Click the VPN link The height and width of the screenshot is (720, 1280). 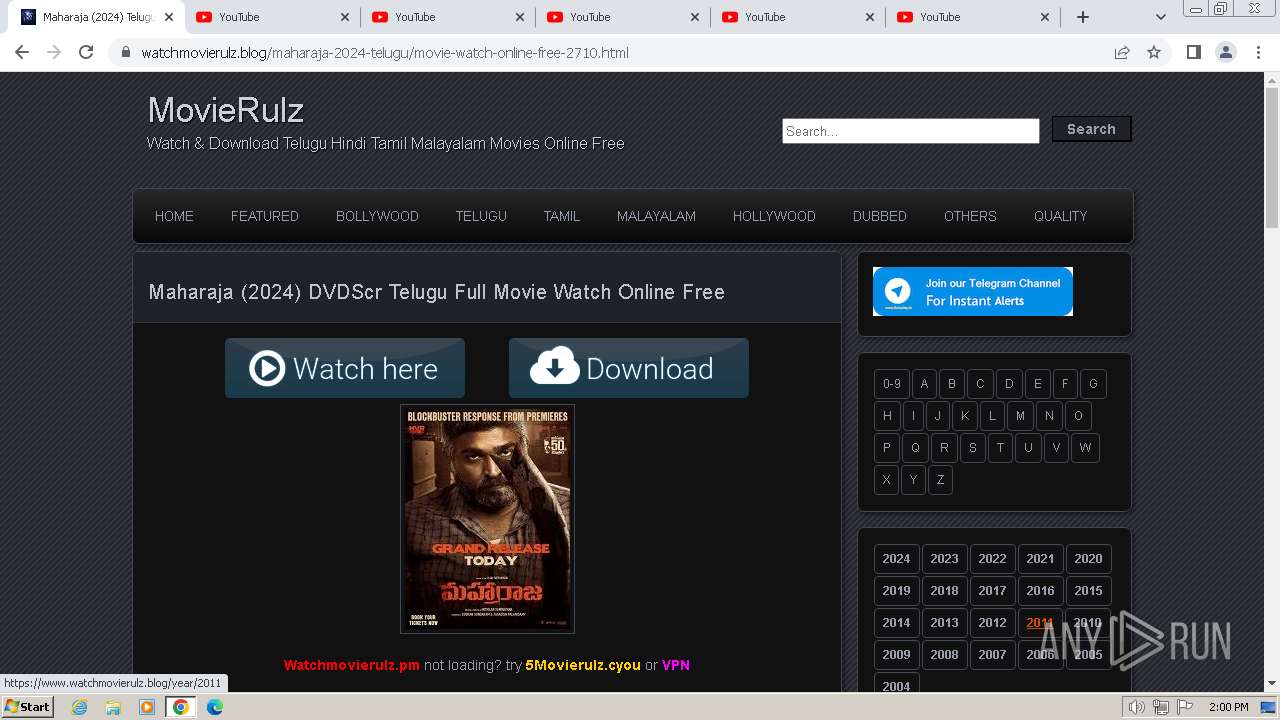click(676, 665)
